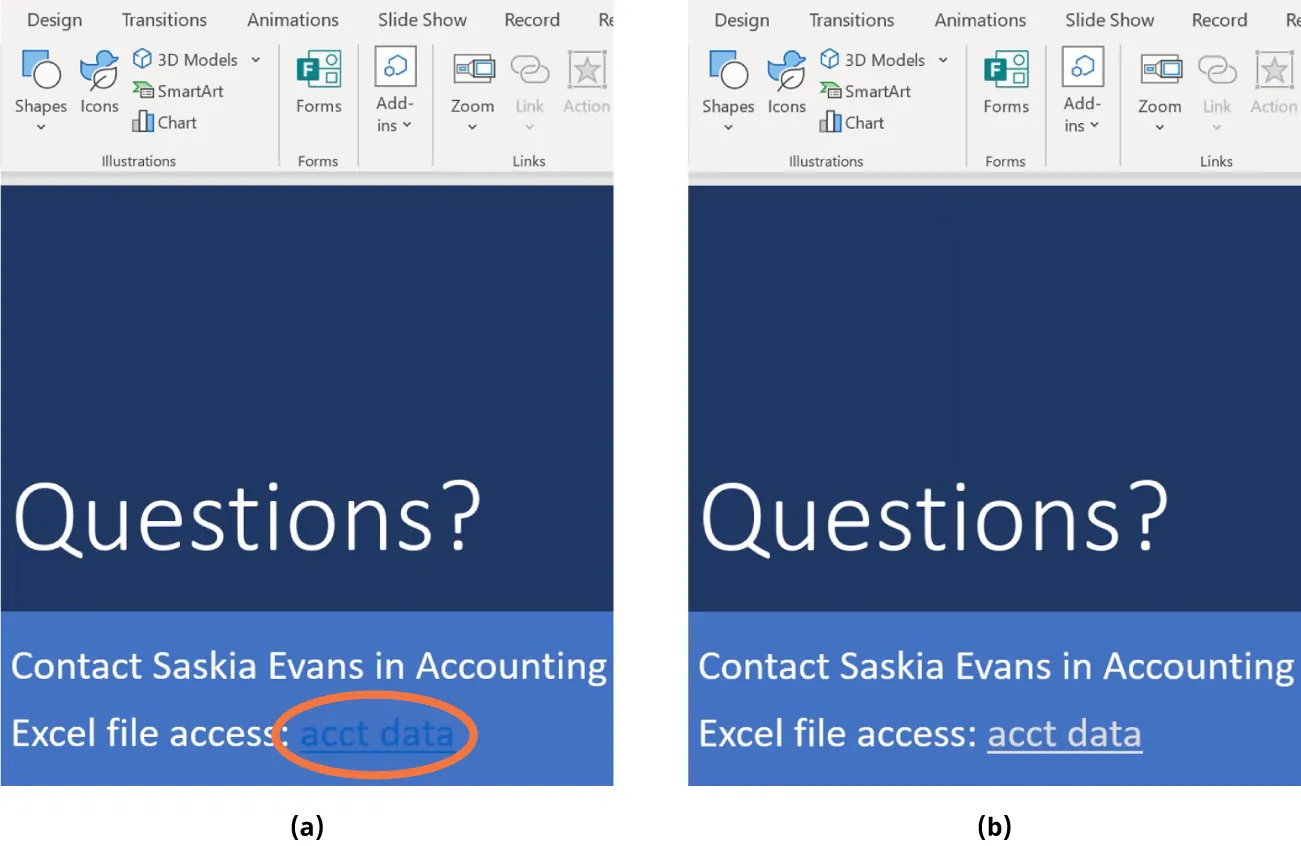Image resolution: width=1301 pixels, height=846 pixels.
Task: Open the Add-ins panel
Action: [x=395, y=69]
